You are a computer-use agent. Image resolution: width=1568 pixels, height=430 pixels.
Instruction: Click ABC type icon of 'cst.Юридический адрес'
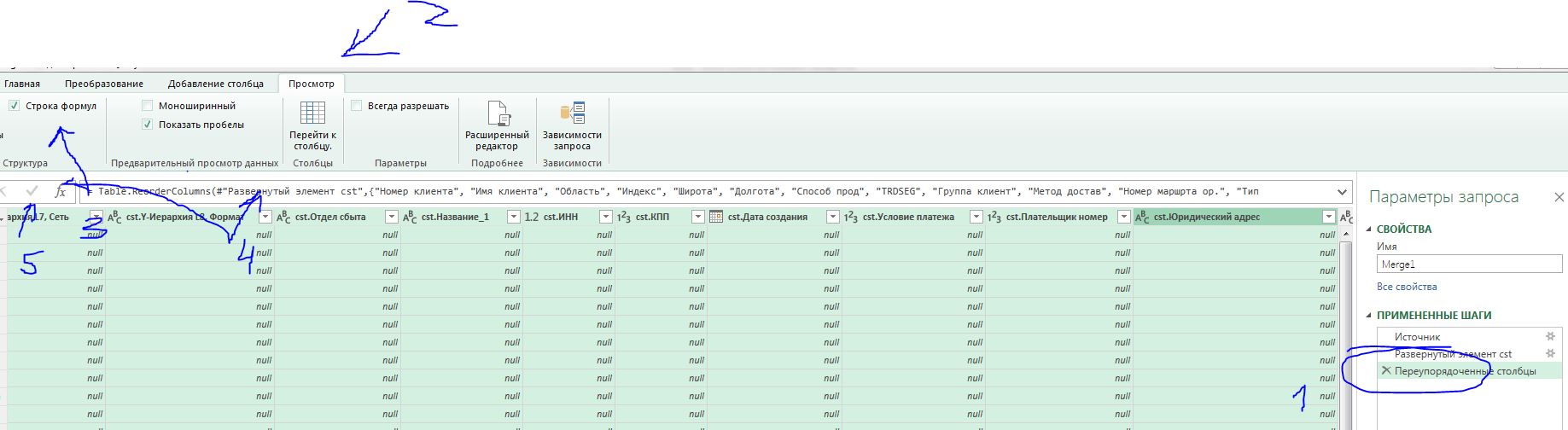[x=1142, y=217]
